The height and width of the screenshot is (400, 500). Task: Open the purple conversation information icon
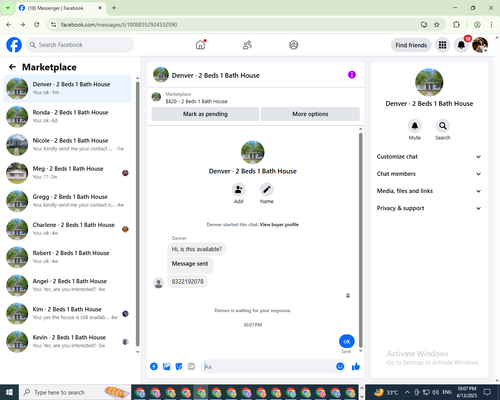(x=352, y=75)
